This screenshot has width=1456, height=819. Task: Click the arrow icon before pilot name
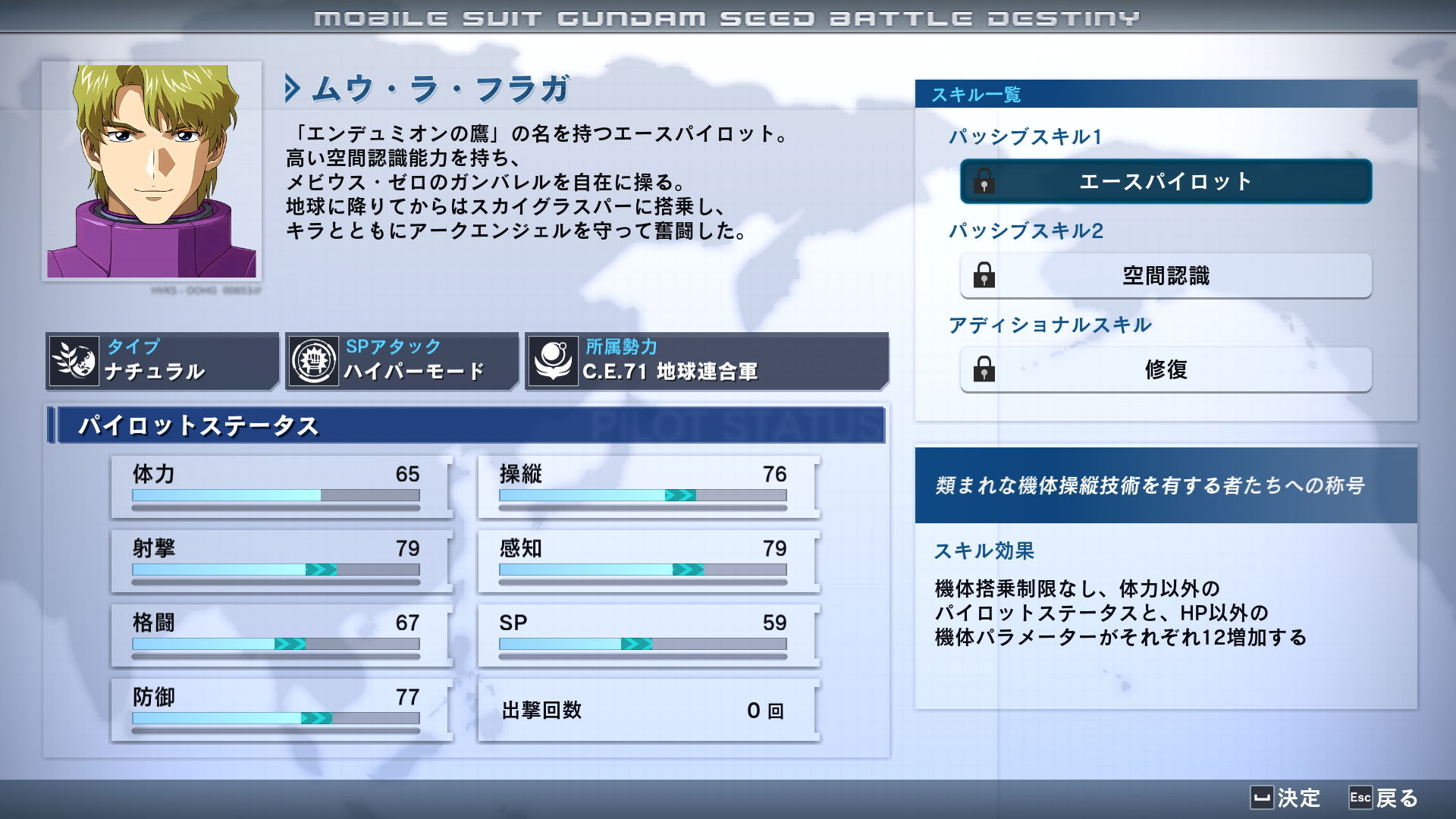point(292,89)
